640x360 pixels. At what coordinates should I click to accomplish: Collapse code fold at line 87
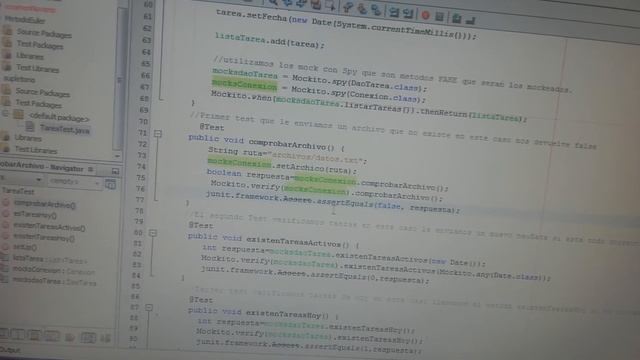[x=149, y=307]
